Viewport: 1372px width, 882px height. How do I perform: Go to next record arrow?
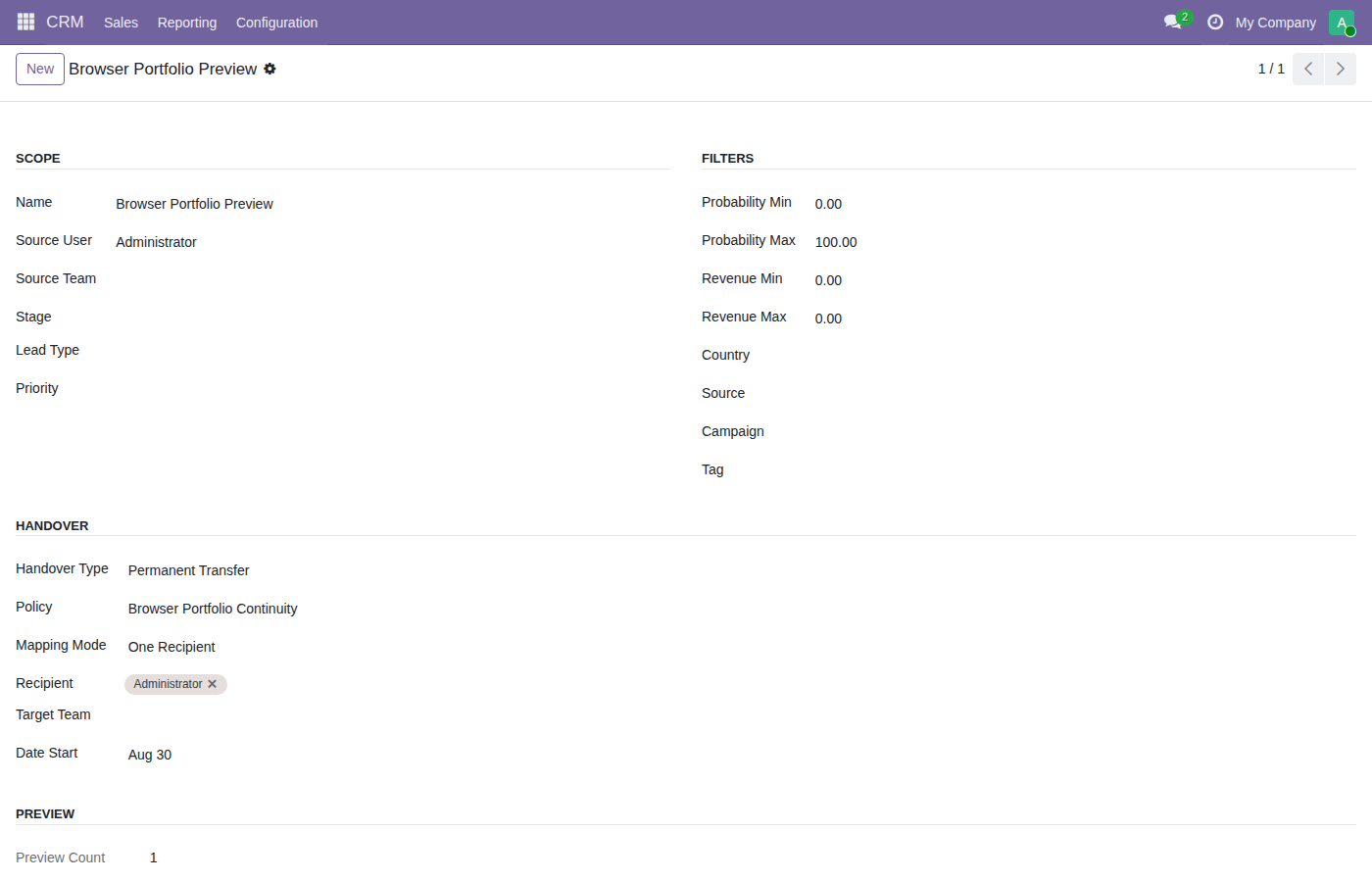click(1341, 69)
